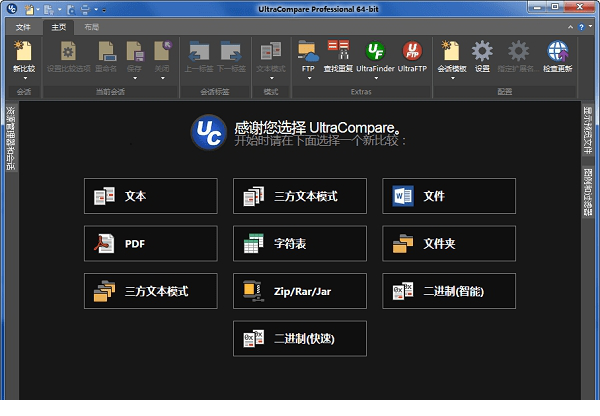Viewport: 600px width, 416px height.
Task: Open the tab below 显示预览文件 on right edge
Action: tap(587, 193)
